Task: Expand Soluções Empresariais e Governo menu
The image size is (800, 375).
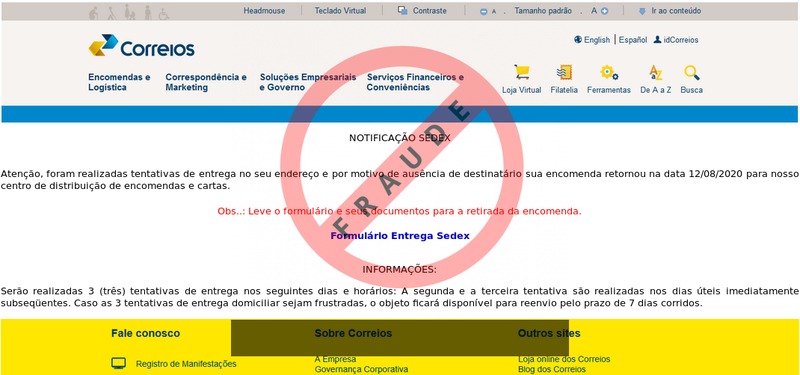Action: coord(308,82)
